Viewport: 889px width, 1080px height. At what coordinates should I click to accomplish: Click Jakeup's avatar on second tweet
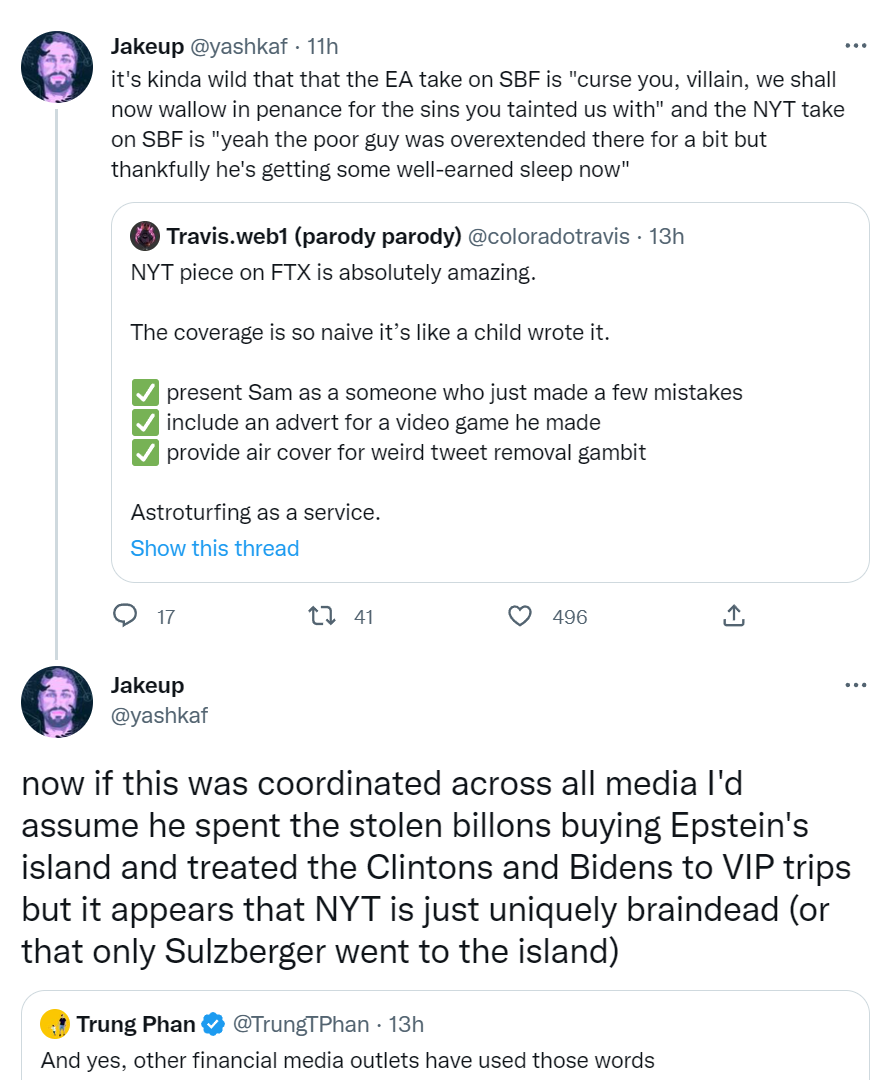[57, 701]
